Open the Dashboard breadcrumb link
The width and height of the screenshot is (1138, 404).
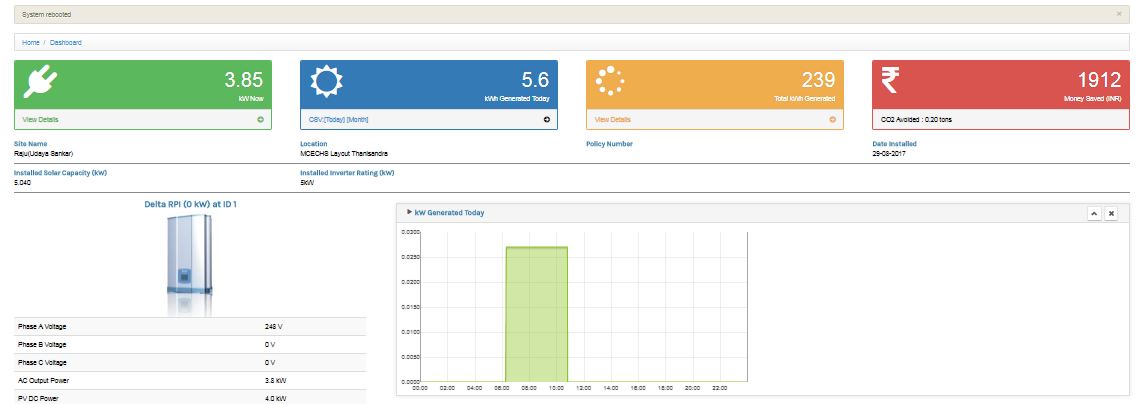click(65, 43)
